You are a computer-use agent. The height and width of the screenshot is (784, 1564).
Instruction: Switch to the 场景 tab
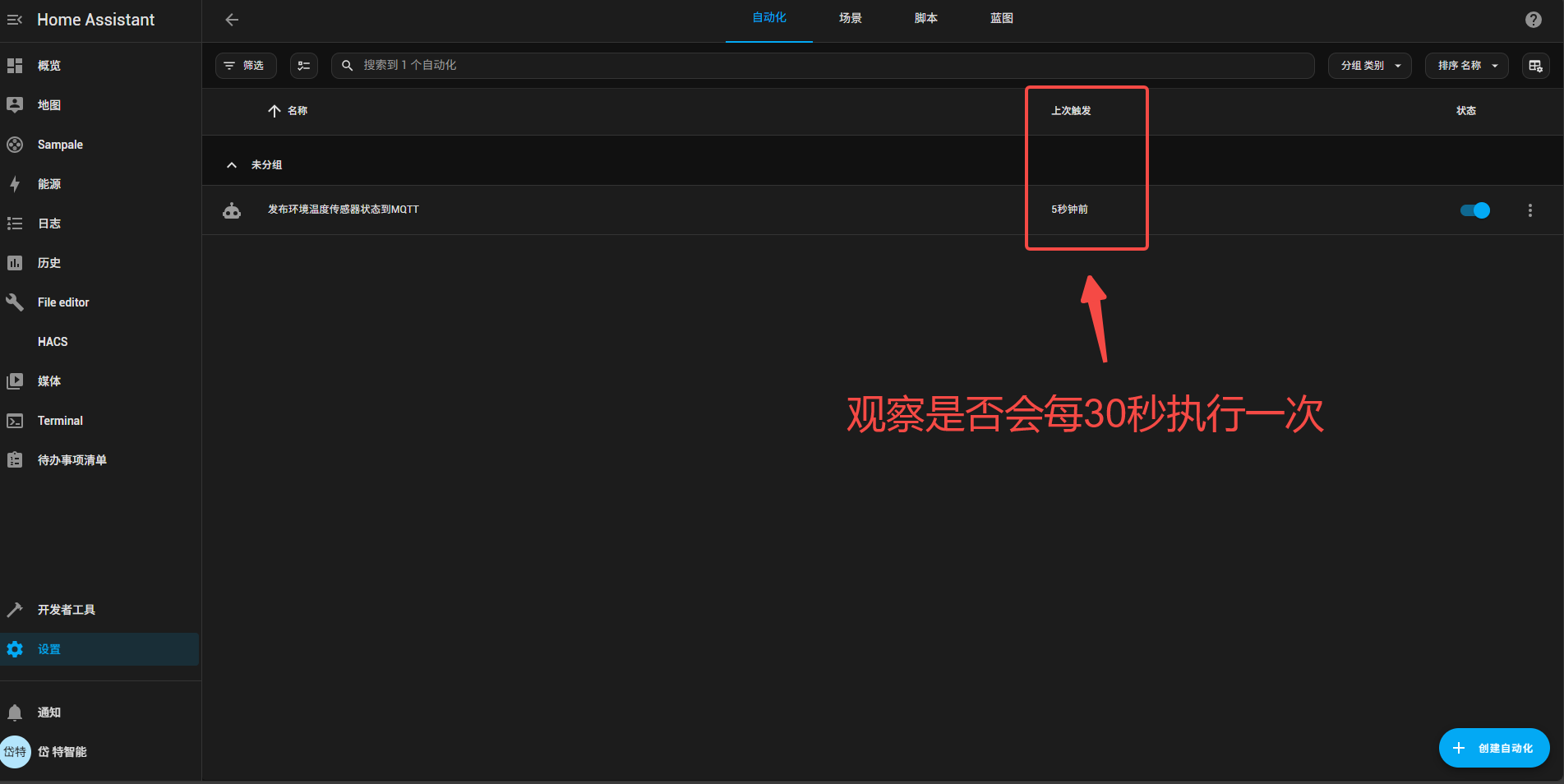pyautogui.click(x=850, y=18)
